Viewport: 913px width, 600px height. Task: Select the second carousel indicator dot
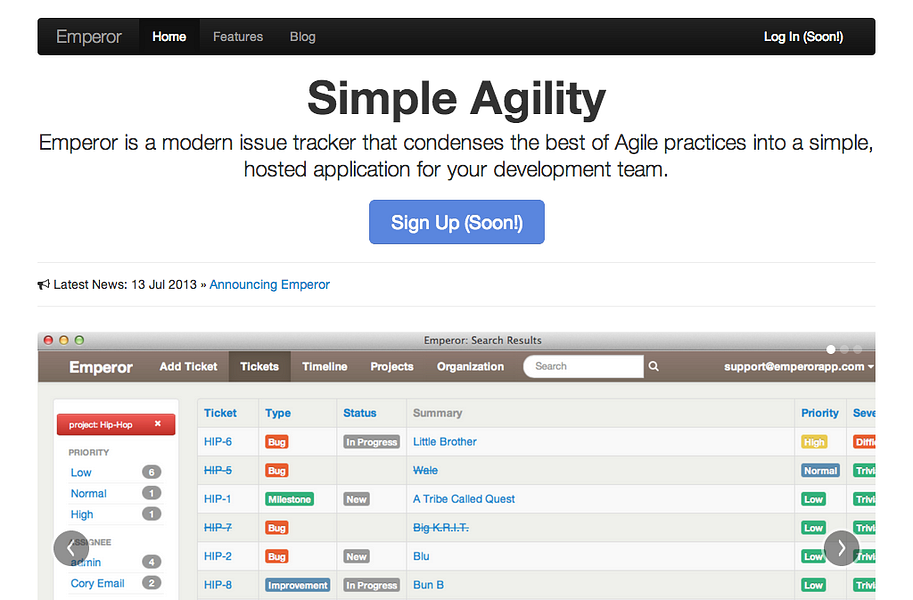click(844, 350)
